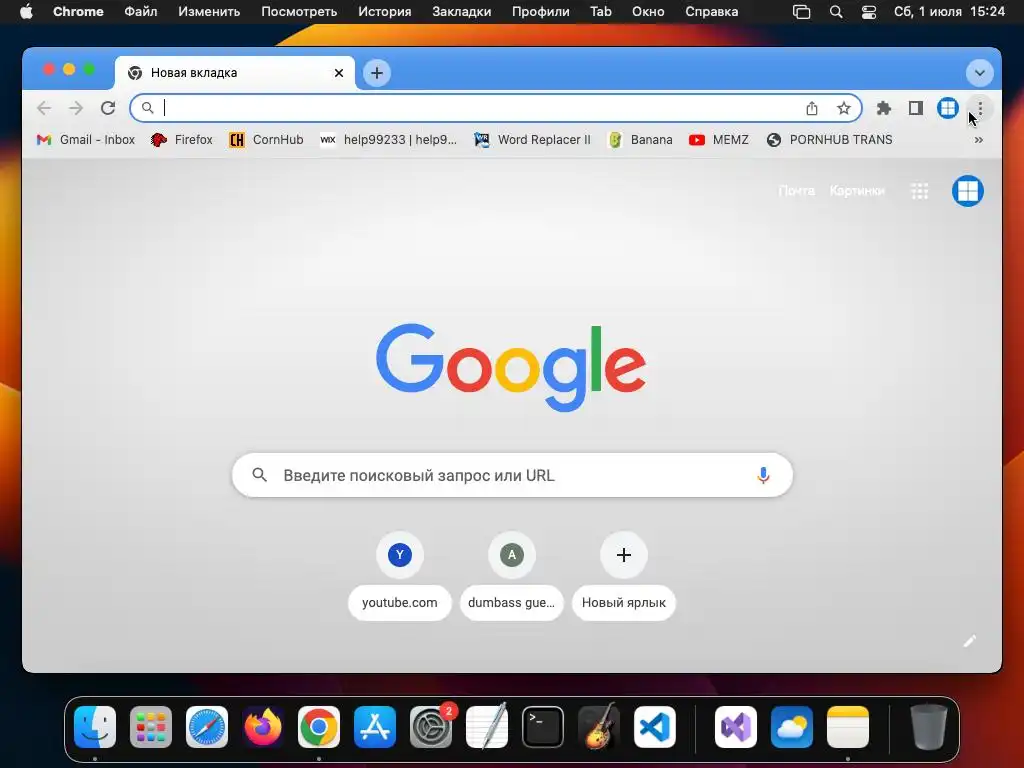Open the Apple menu
This screenshot has width=1024, height=768.
pos(26,12)
